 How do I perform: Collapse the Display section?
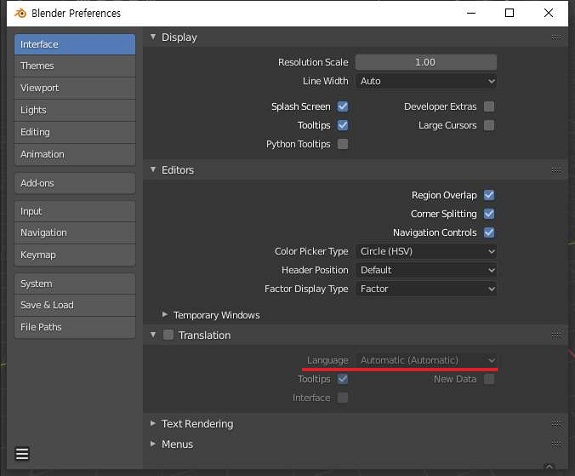tap(153, 37)
